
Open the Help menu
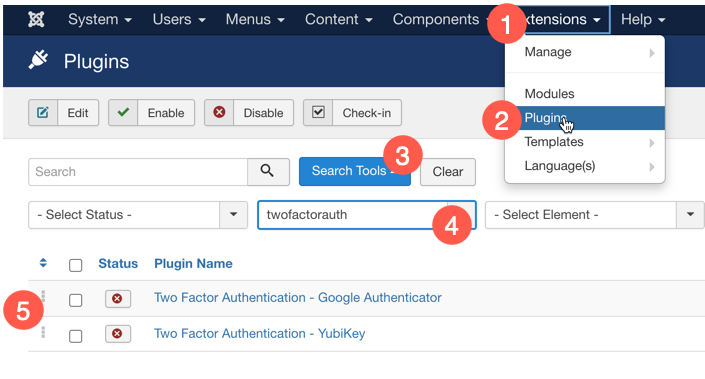click(x=643, y=19)
